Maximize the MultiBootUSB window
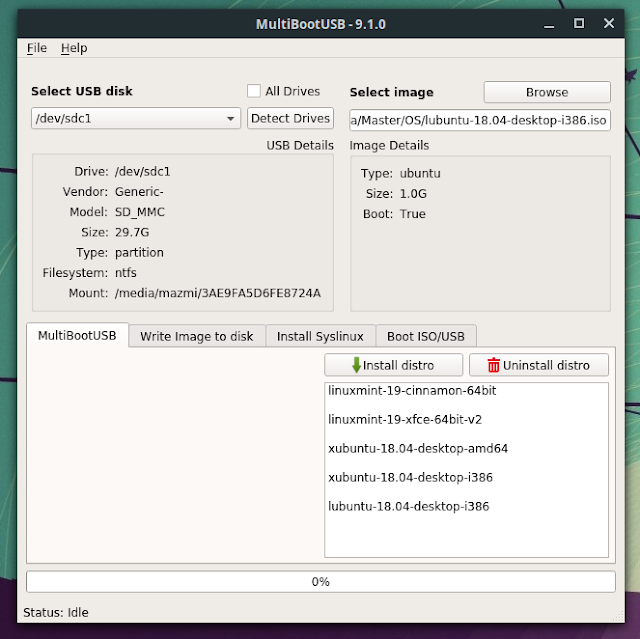Screen dimensions: 640x639 [x=579, y=23]
